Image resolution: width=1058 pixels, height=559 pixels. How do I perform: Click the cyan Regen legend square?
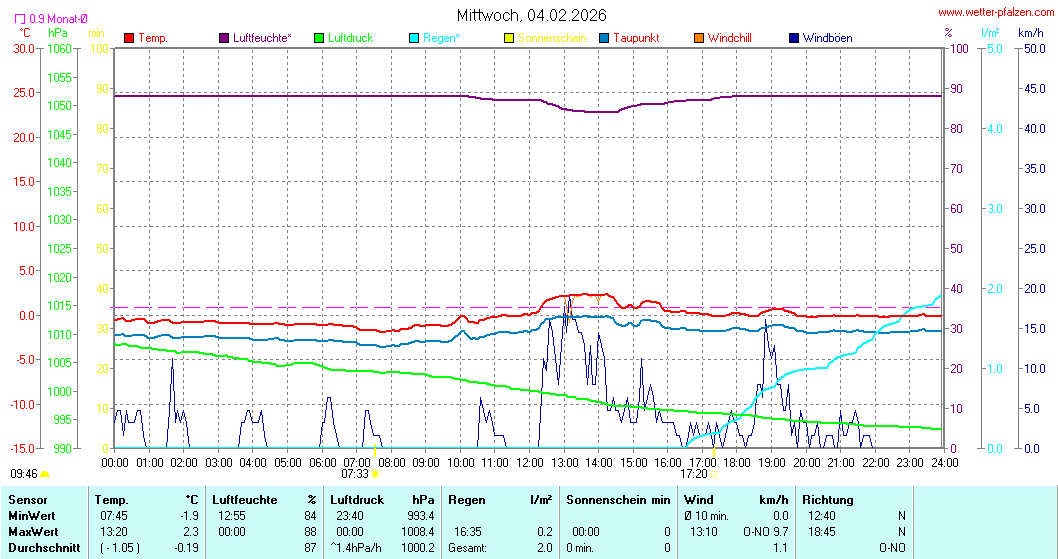[x=414, y=38]
